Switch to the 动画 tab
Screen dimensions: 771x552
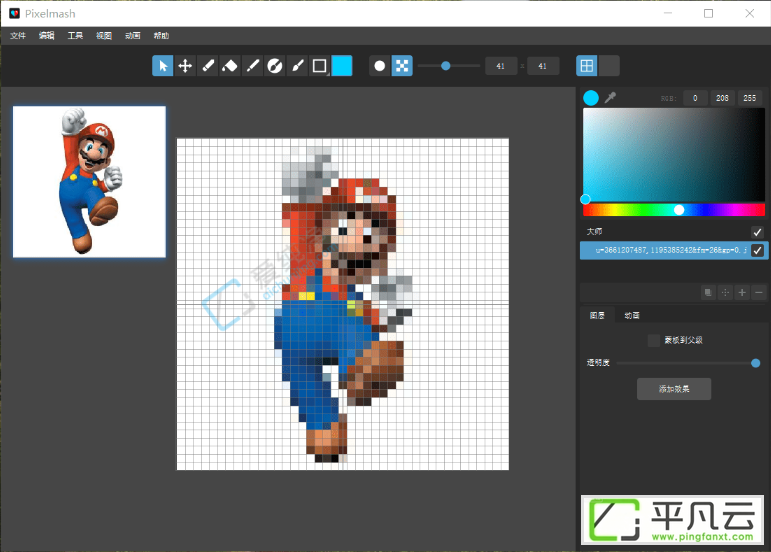tap(632, 316)
